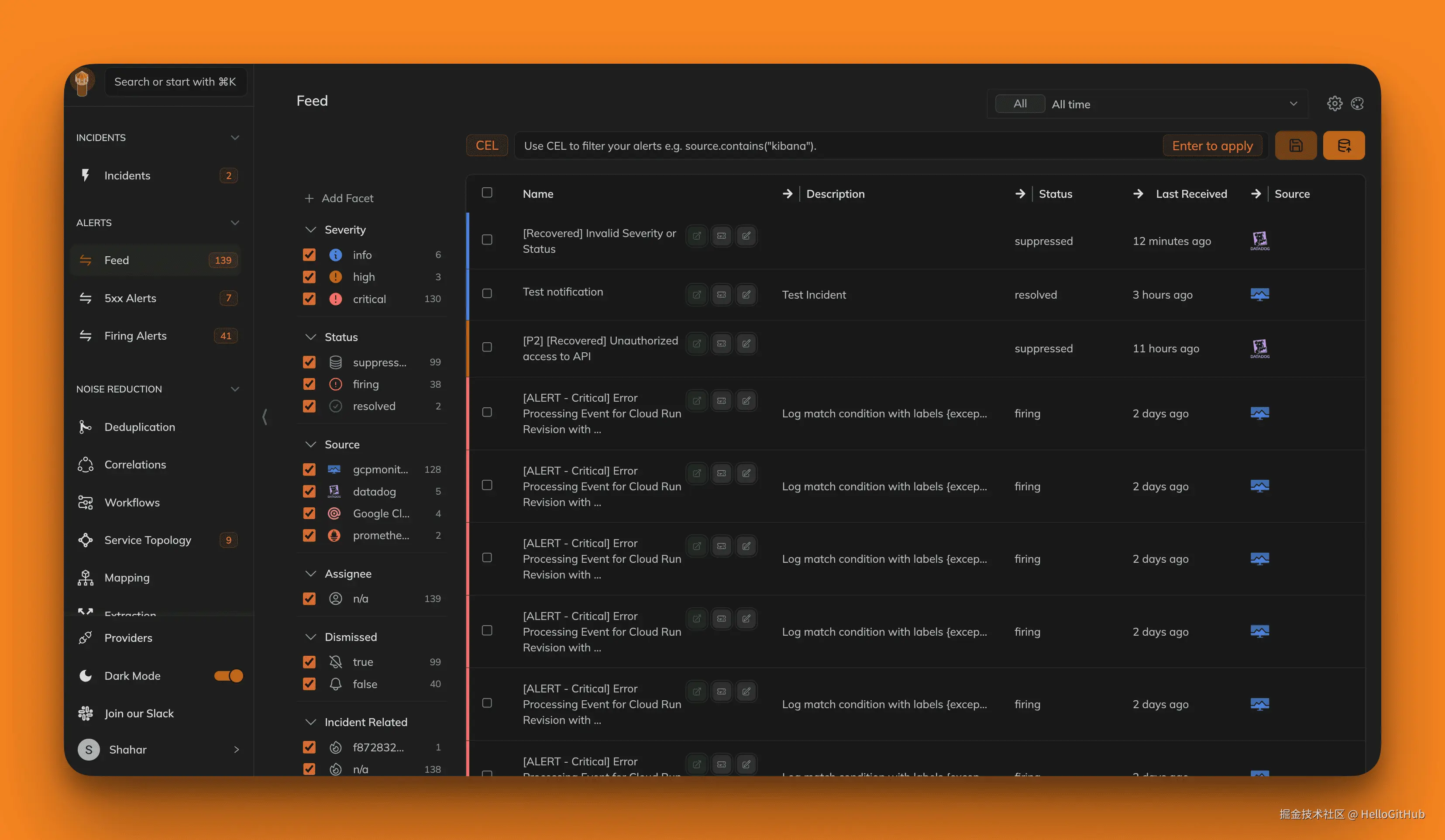Tick the select-all checkbox in table header
The width and height of the screenshot is (1445, 840).
(487, 193)
